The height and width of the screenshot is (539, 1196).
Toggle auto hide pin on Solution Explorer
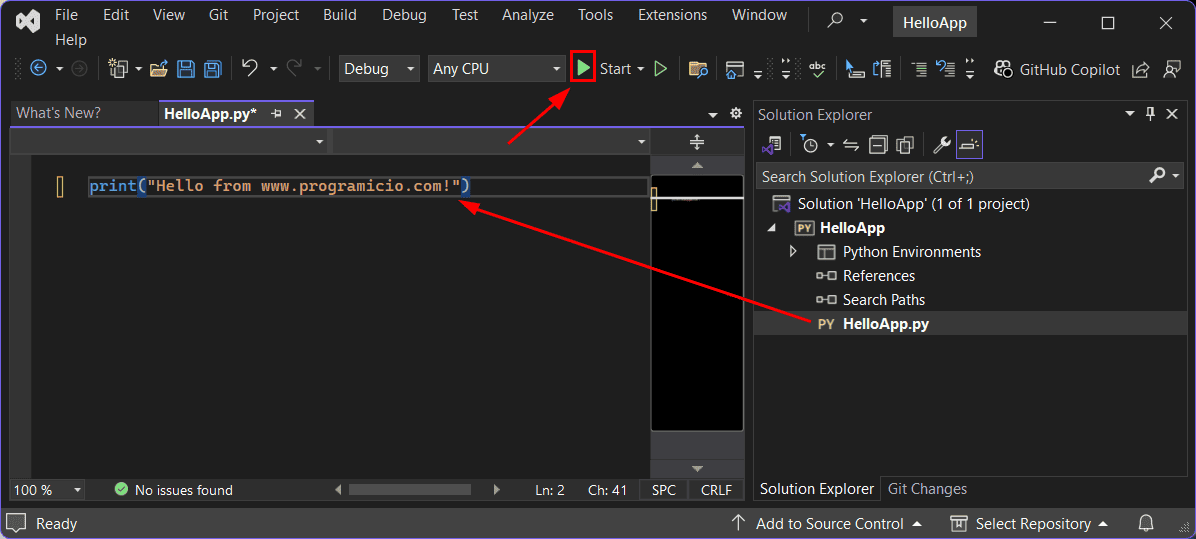[x=1151, y=114]
